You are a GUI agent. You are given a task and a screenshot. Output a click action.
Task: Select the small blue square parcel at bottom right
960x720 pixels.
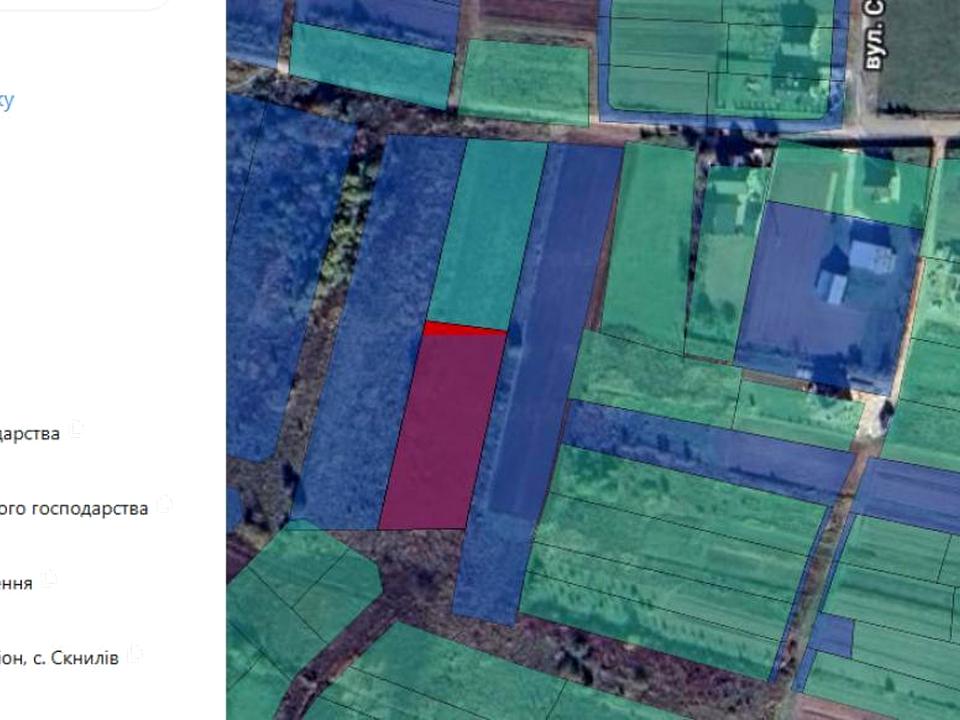(831, 635)
